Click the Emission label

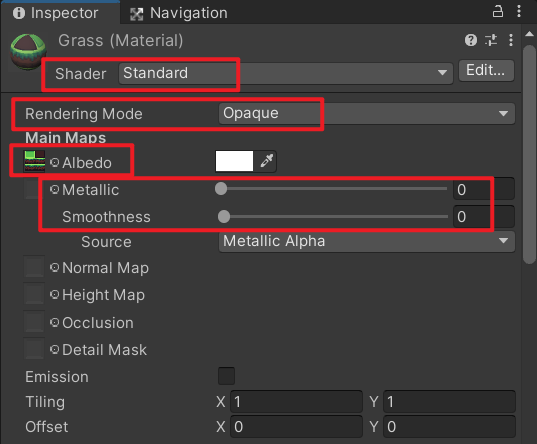57,377
